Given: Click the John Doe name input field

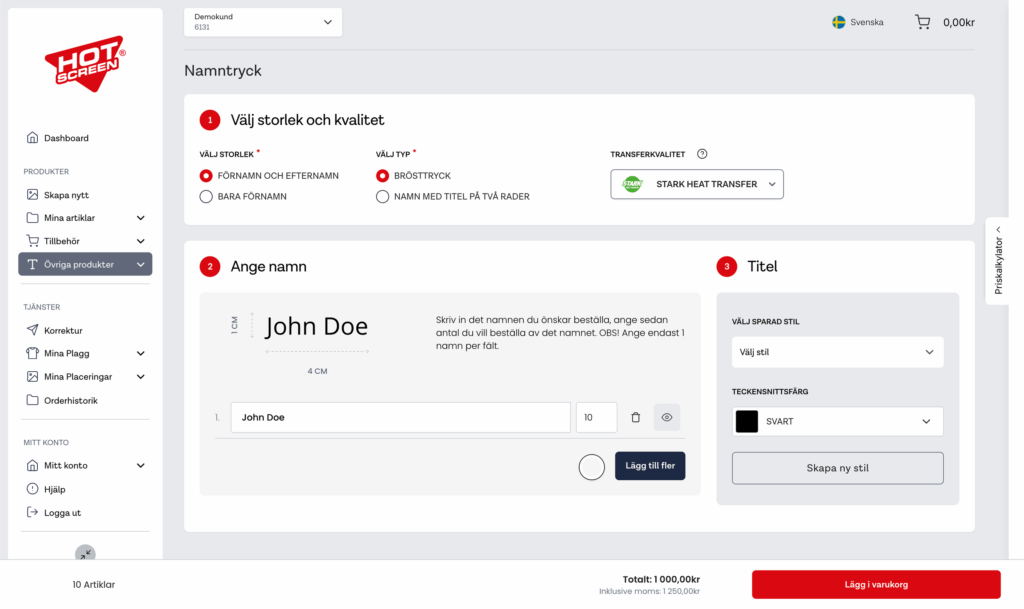Looking at the screenshot, I should 400,417.
